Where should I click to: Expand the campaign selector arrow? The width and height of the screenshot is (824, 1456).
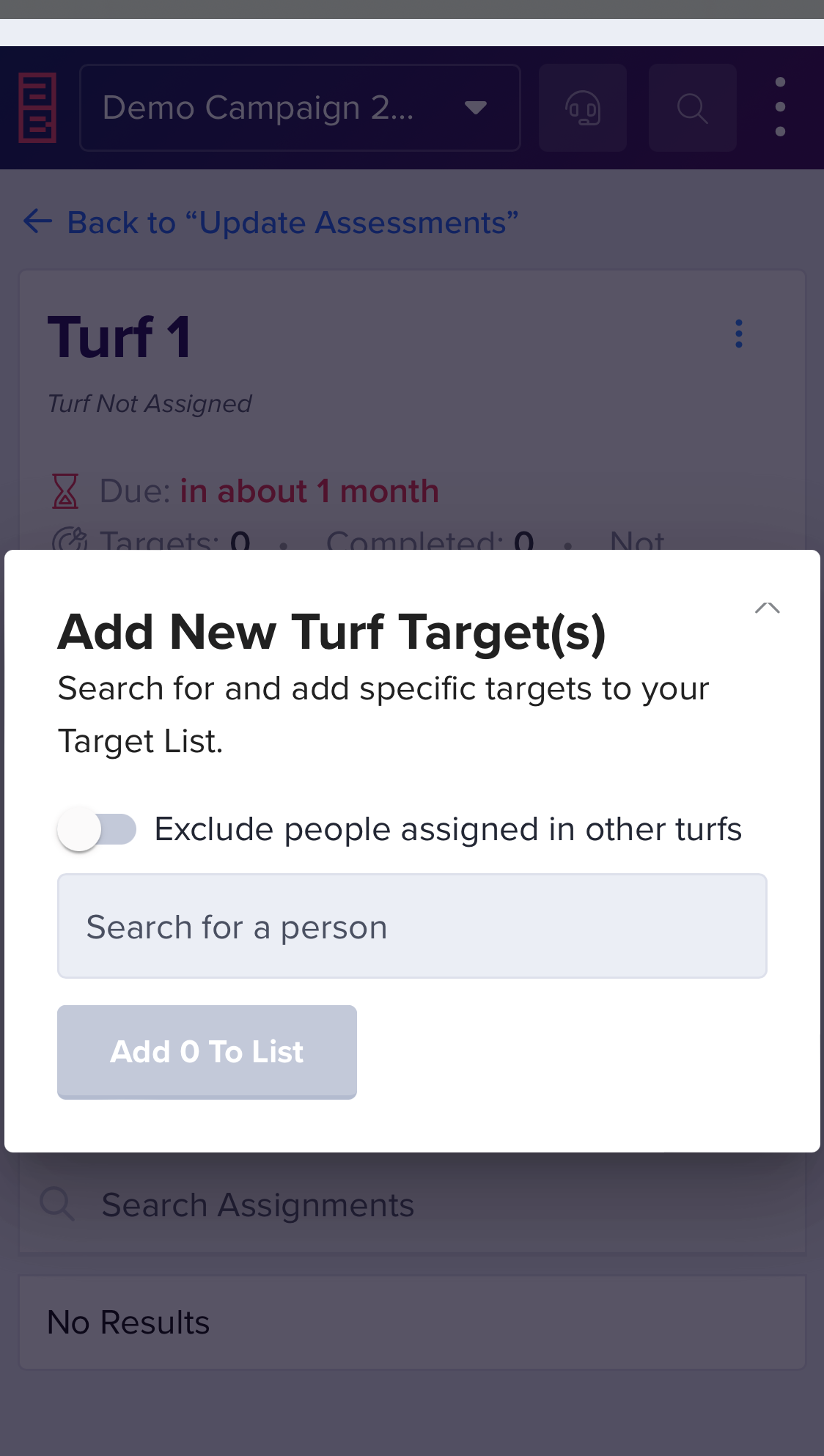[474, 107]
